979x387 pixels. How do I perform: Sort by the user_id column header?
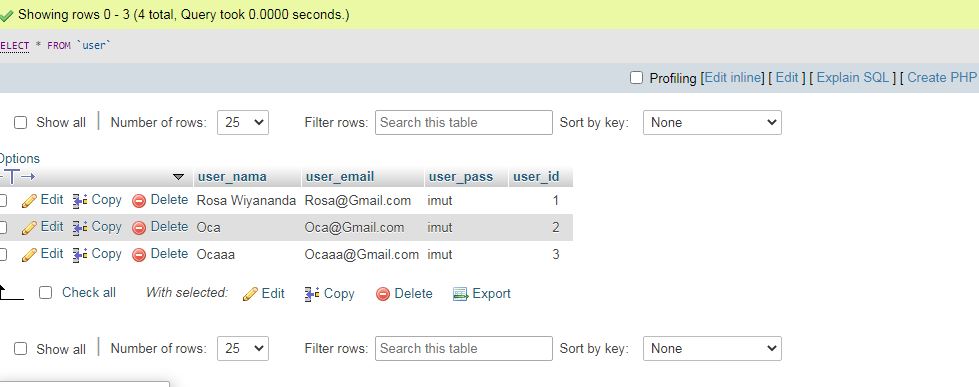(x=536, y=177)
